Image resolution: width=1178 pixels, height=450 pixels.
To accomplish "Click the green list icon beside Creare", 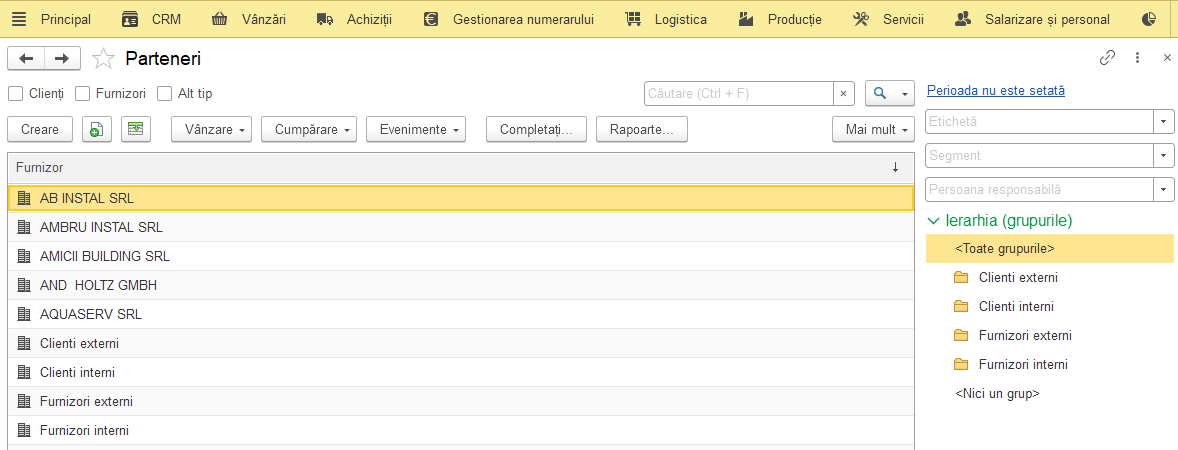I will (x=136, y=129).
